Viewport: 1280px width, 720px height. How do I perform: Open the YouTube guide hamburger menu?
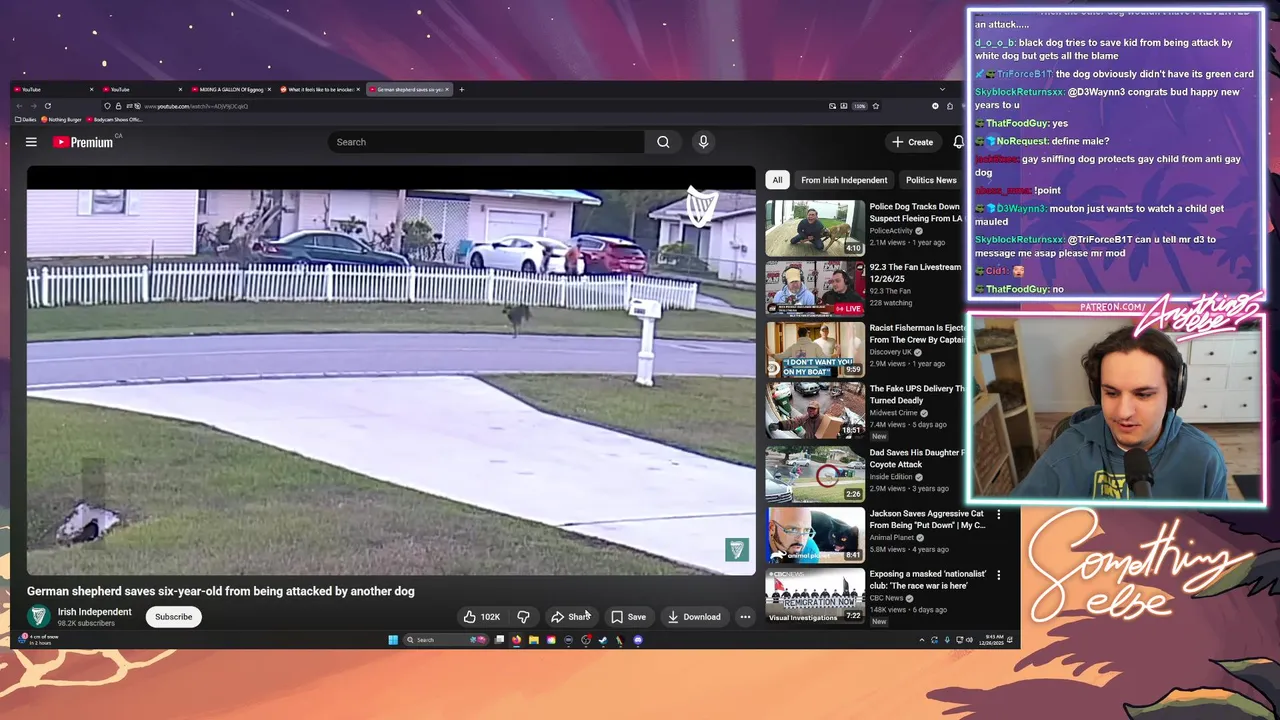coord(31,142)
